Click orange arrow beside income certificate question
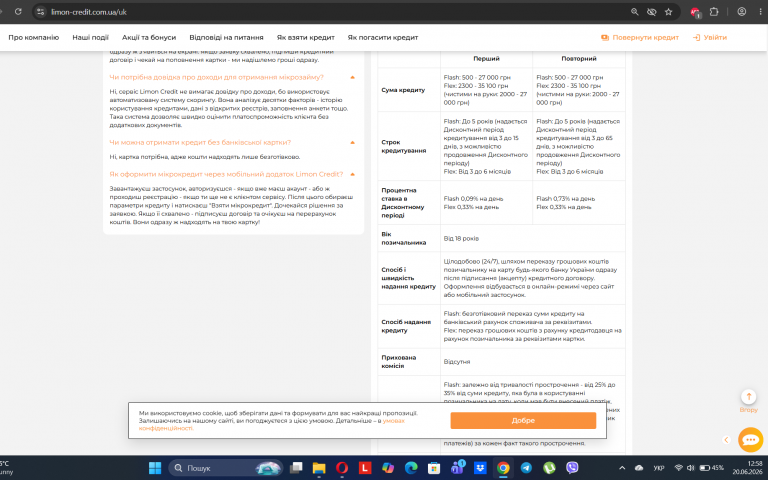Image resolution: width=768 pixels, height=480 pixels. (353, 77)
